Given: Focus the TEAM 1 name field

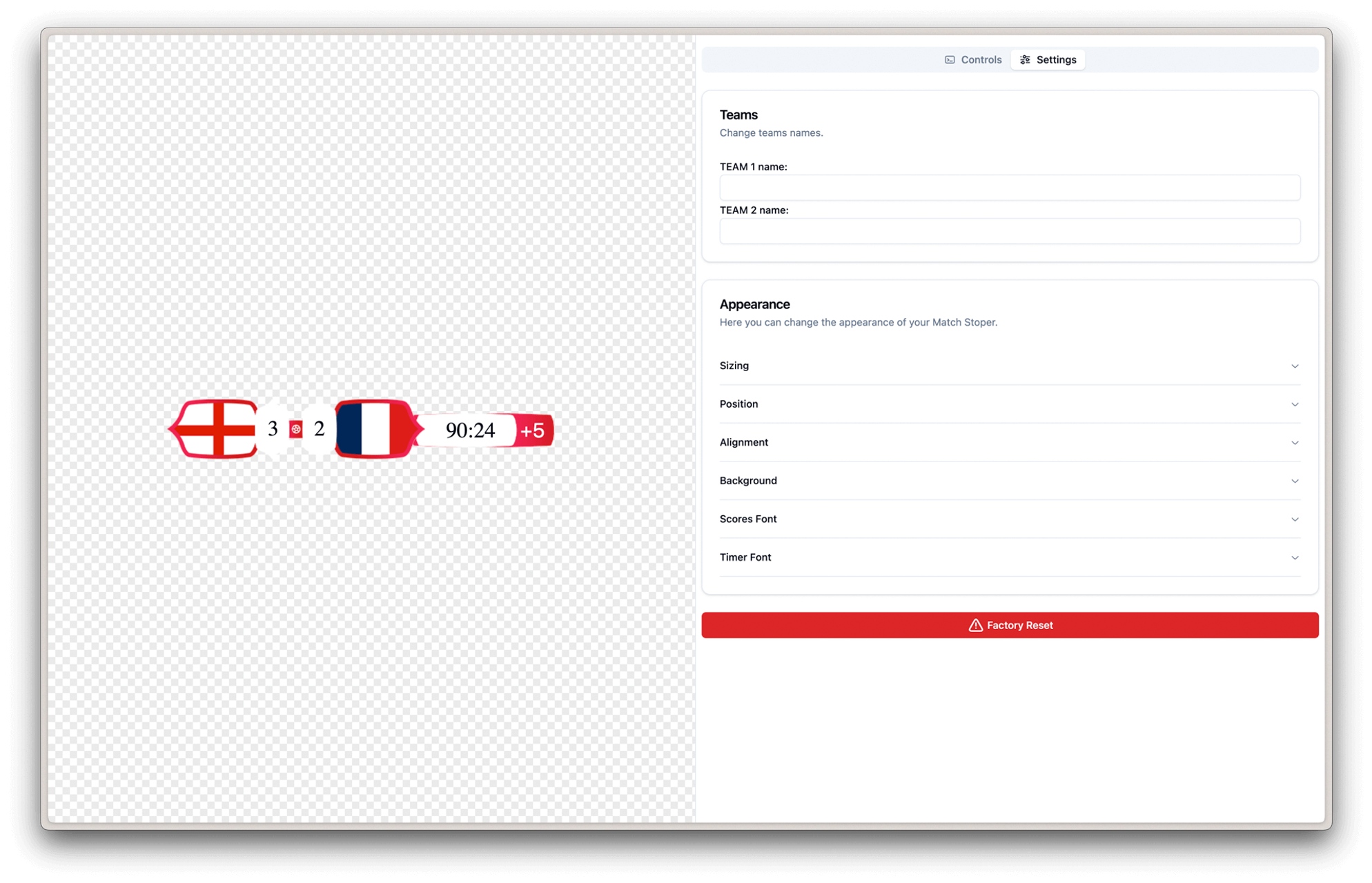Looking at the screenshot, I should point(1009,188).
